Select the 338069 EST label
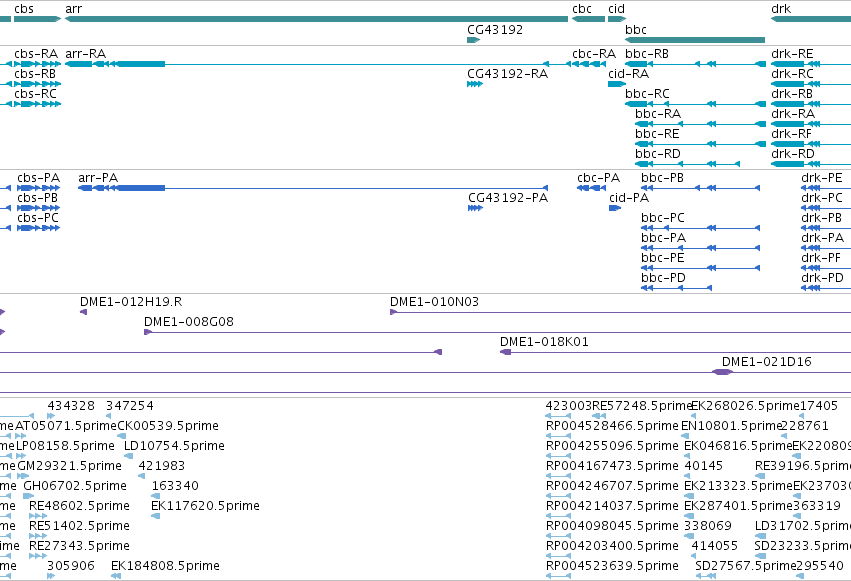This screenshot has width=851, height=581. click(x=708, y=526)
